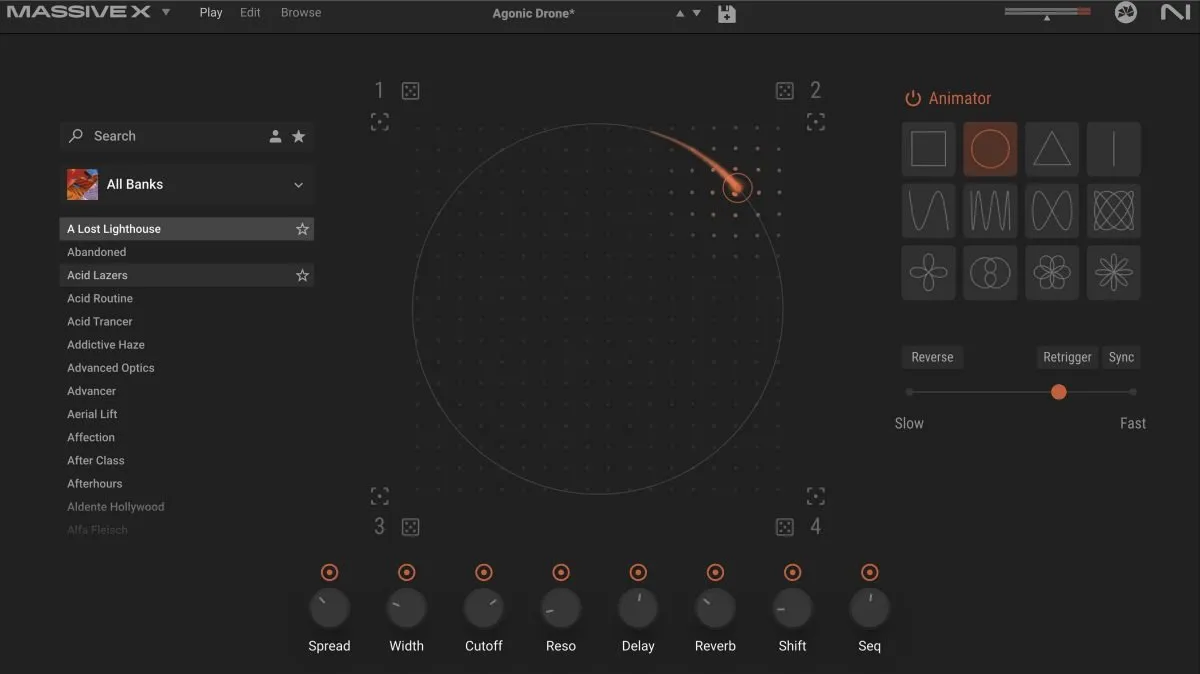Image resolution: width=1200 pixels, height=674 pixels.
Task: Toggle the Sync option
Action: coord(1121,357)
